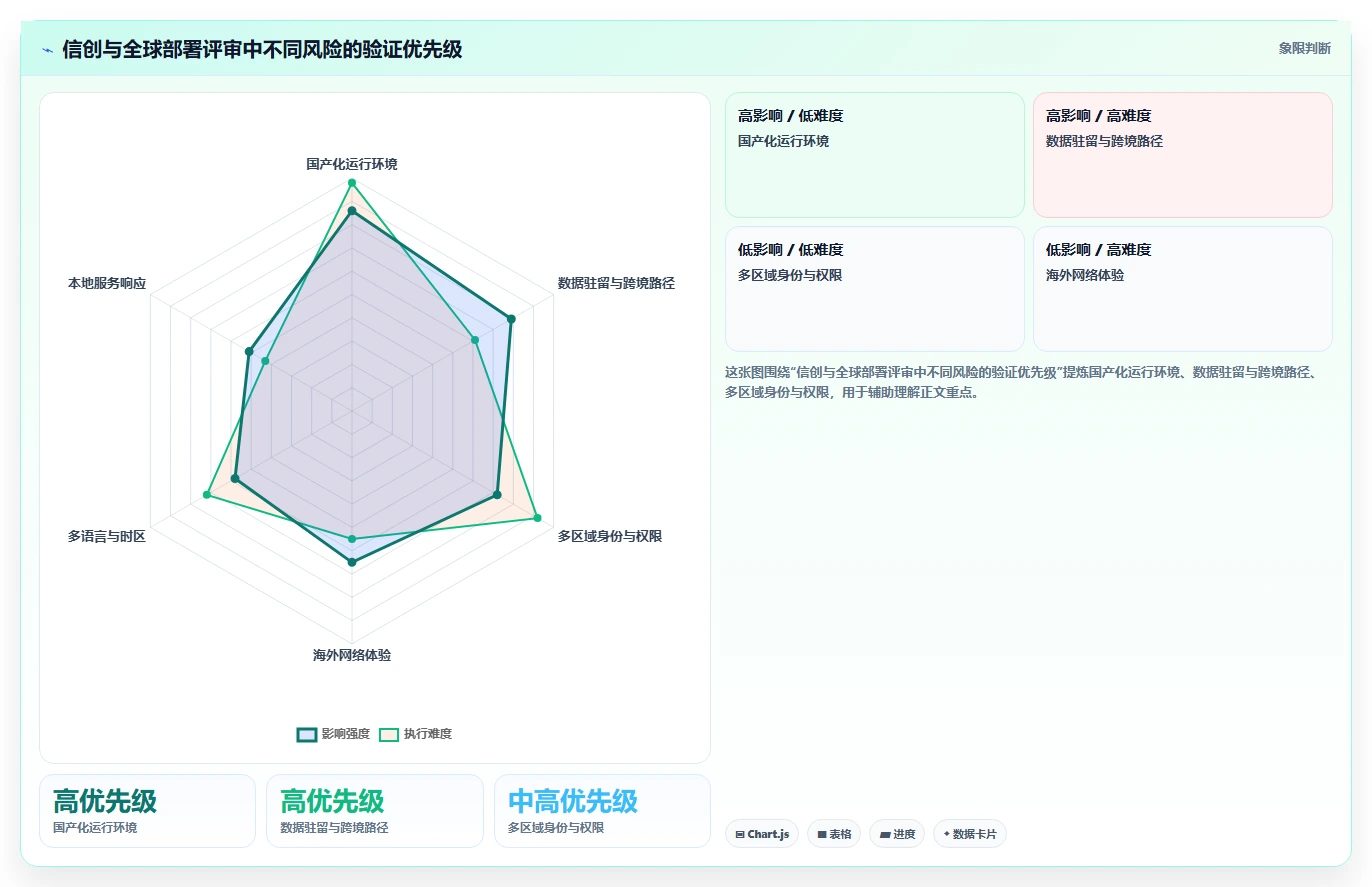Image resolution: width=1372 pixels, height=887 pixels.
Task: Open the 低影响 / 低难度 quadrant card
Action: [x=875, y=289]
